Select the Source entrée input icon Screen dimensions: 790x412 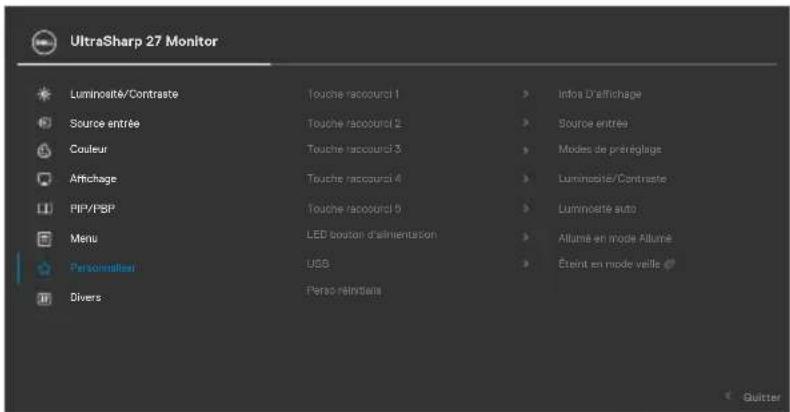coord(44,123)
